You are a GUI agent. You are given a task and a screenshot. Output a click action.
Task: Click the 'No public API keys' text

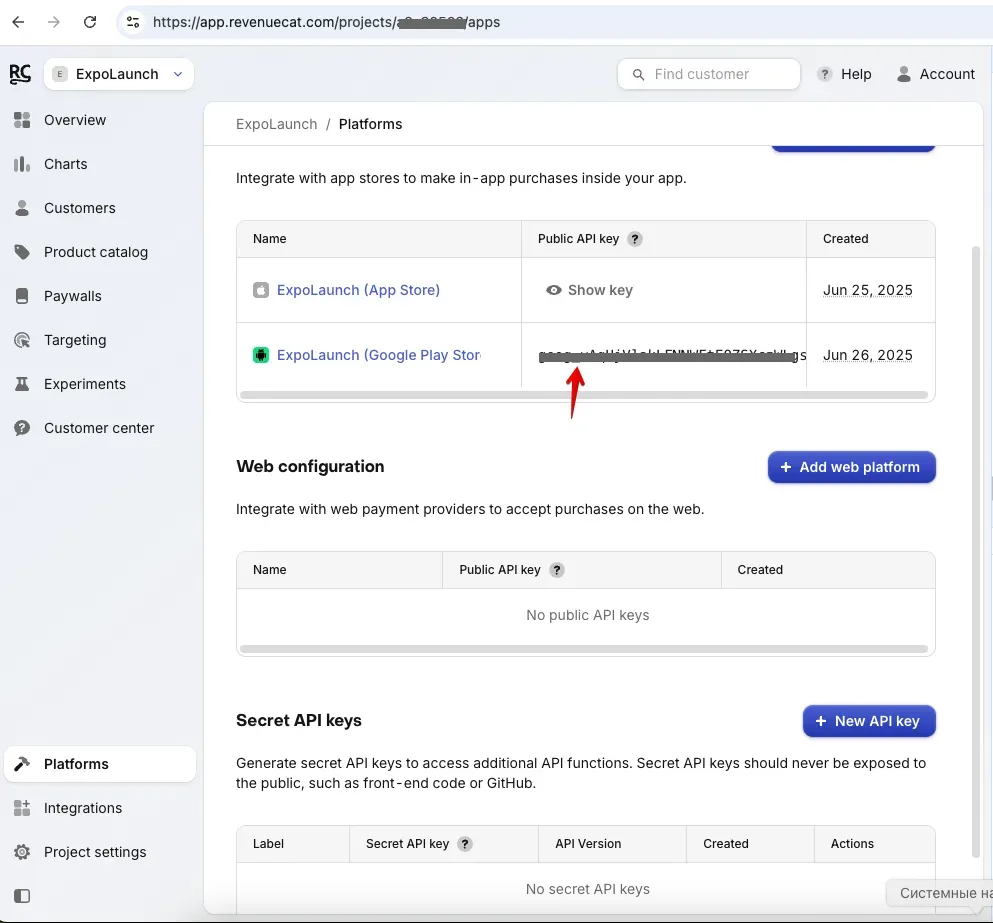(588, 615)
